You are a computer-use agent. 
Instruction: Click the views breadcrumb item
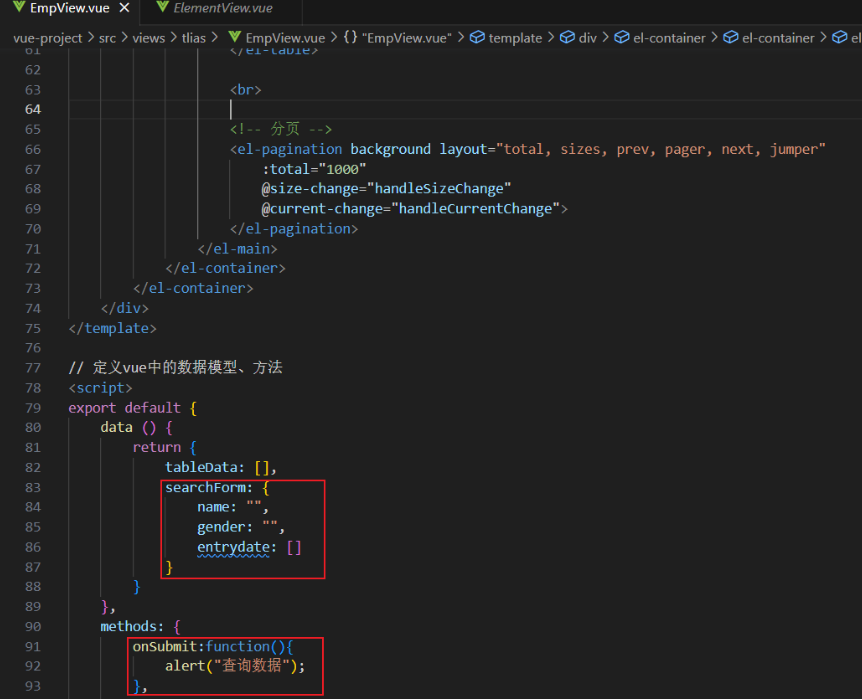149,37
